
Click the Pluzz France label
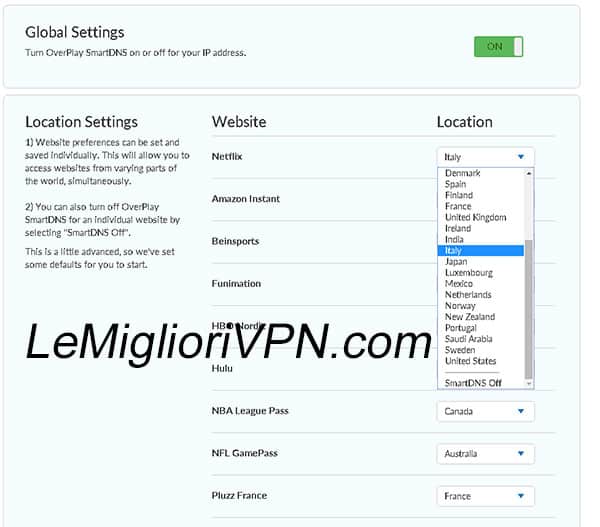tap(239, 496)
